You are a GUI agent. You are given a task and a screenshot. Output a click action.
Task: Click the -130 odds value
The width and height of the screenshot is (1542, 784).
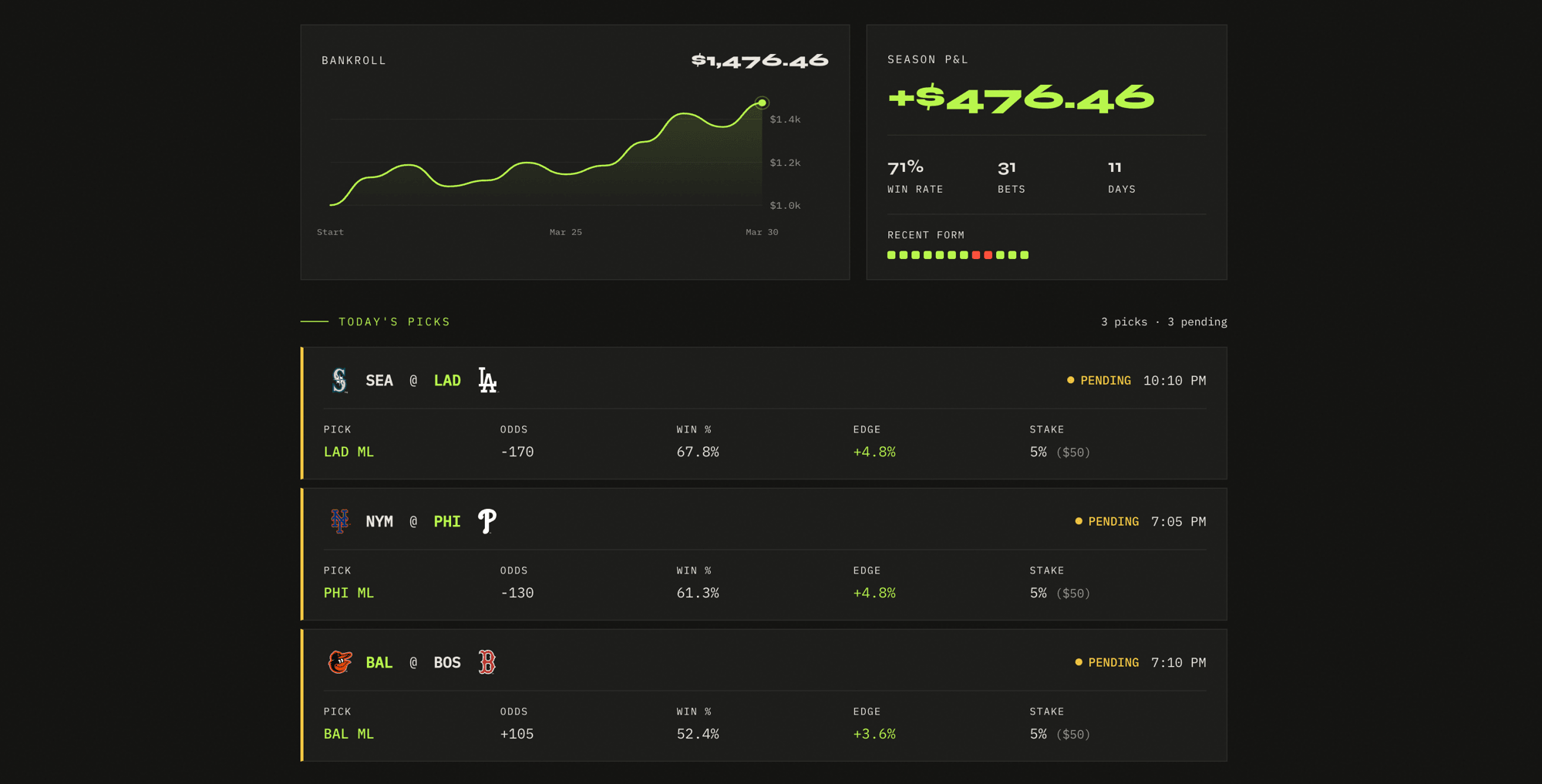517,593
